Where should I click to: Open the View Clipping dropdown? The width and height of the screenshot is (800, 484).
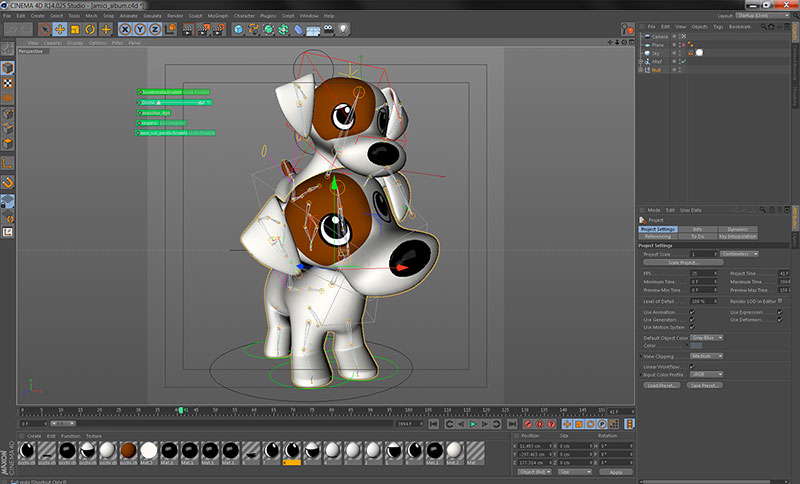(707, 355)
